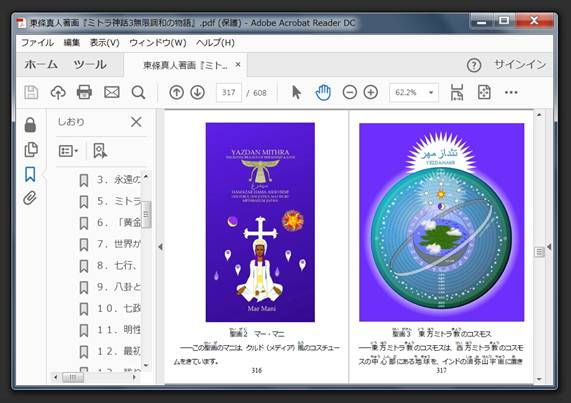This screenshot has width=571, height=403.
Task: Open the help question mark icon
Action: click(474, 65)
